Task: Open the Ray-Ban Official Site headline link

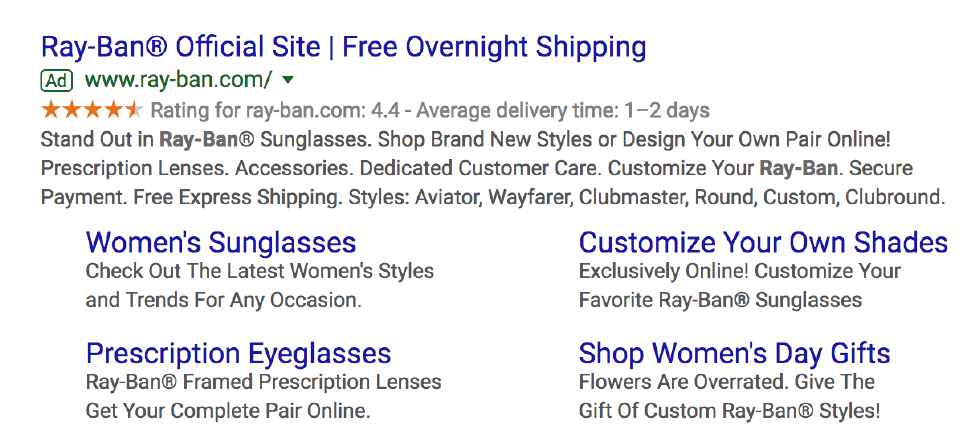Action: pos(343,47)
